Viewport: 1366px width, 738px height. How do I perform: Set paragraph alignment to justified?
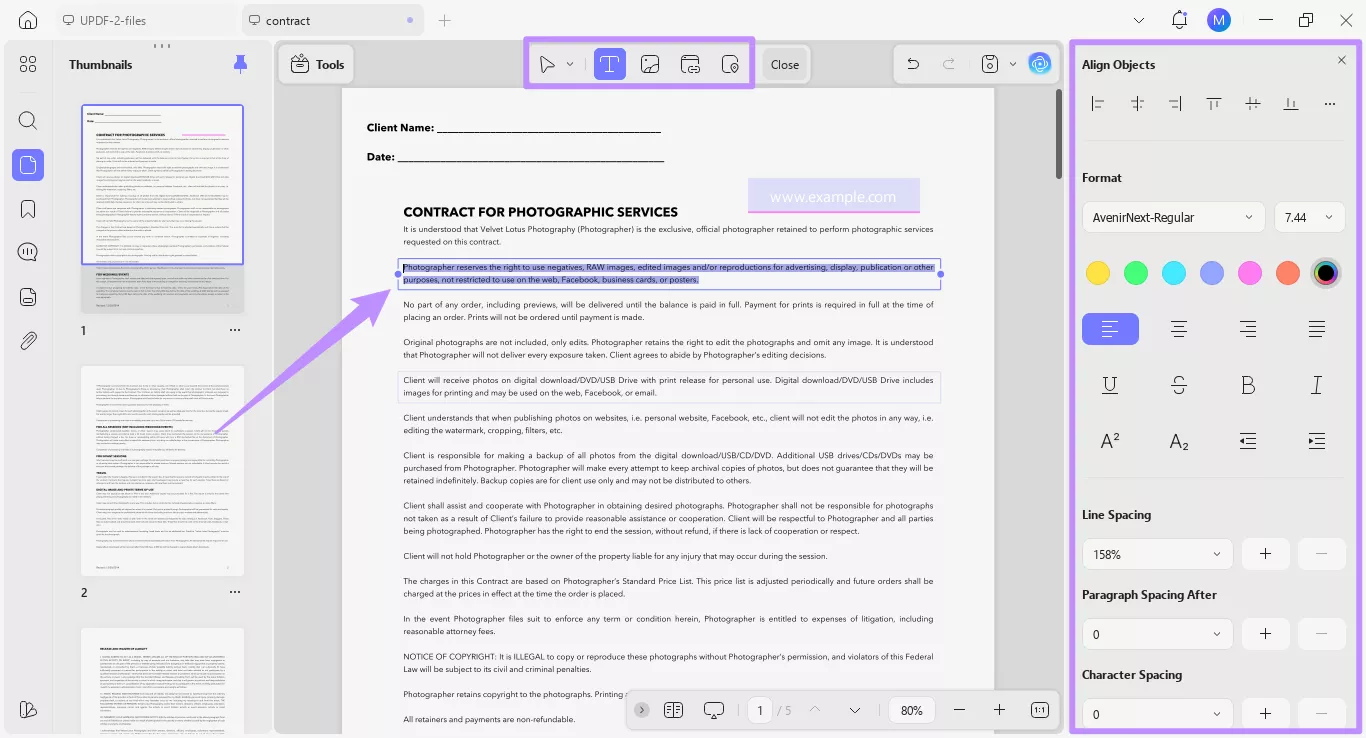click(1317, 329)
